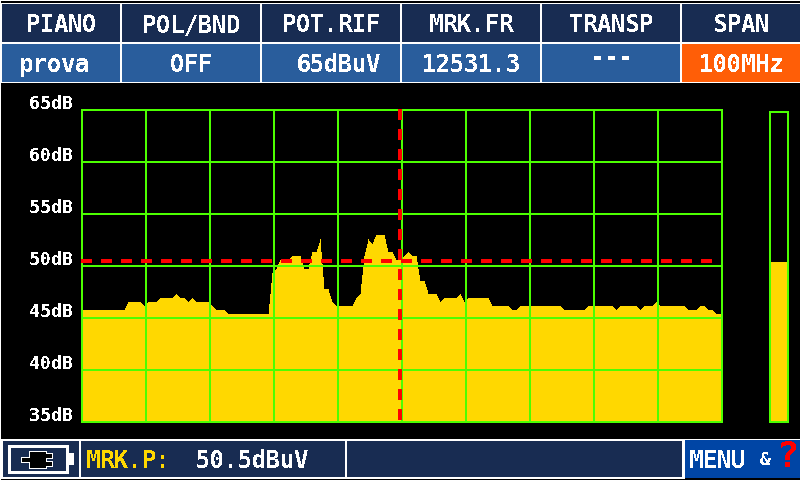The width and height of the screenshot is (800, 480).
Task: Click the 40dB axis label
Action: coord(51,363)
